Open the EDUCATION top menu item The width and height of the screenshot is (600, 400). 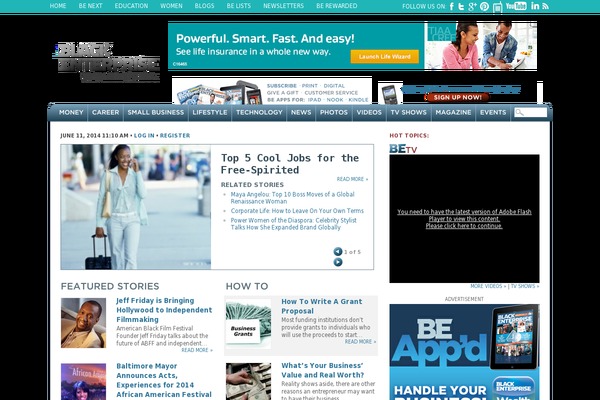[131, 6]
